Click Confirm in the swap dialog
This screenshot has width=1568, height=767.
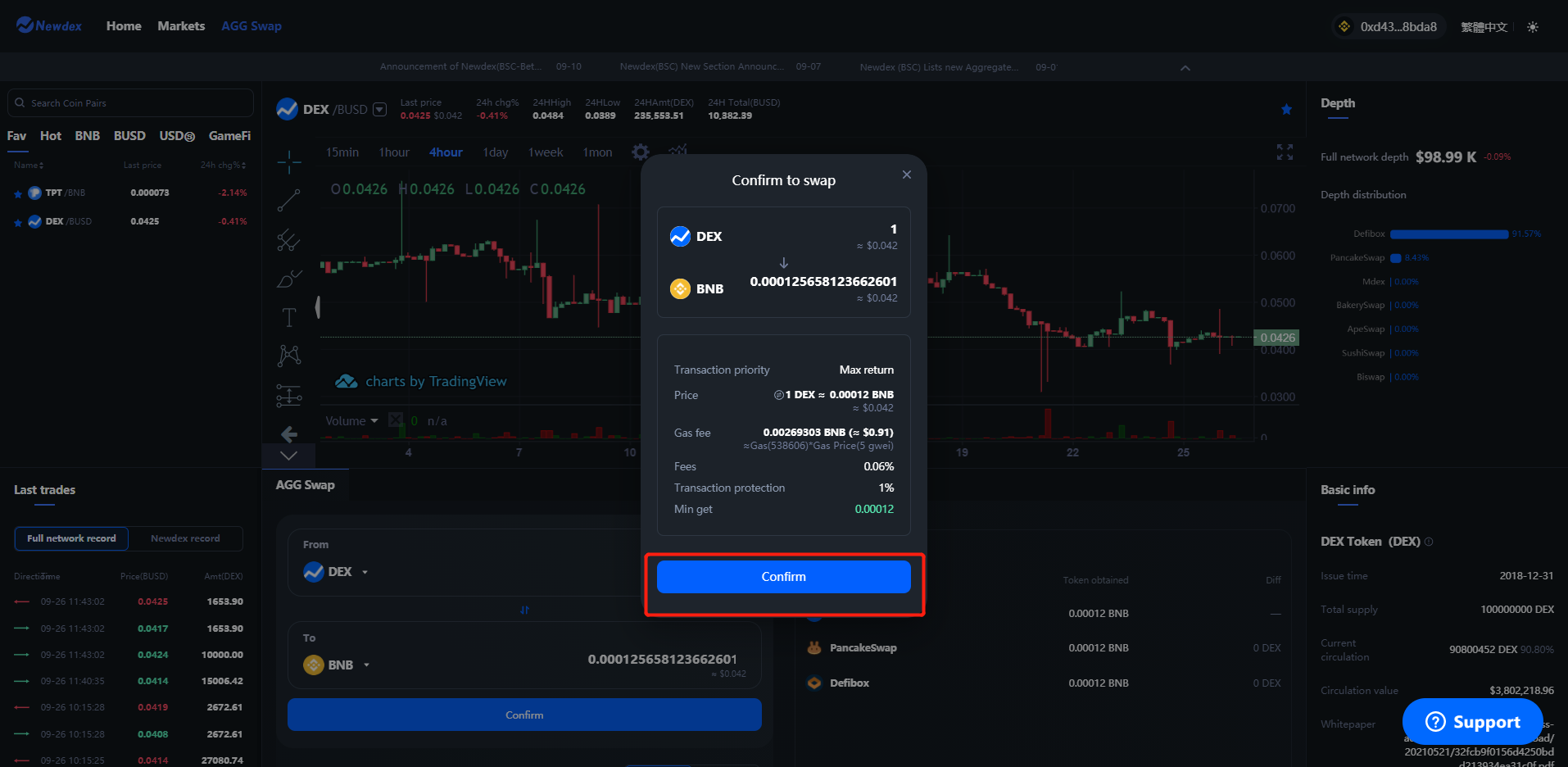click(784, 577)
